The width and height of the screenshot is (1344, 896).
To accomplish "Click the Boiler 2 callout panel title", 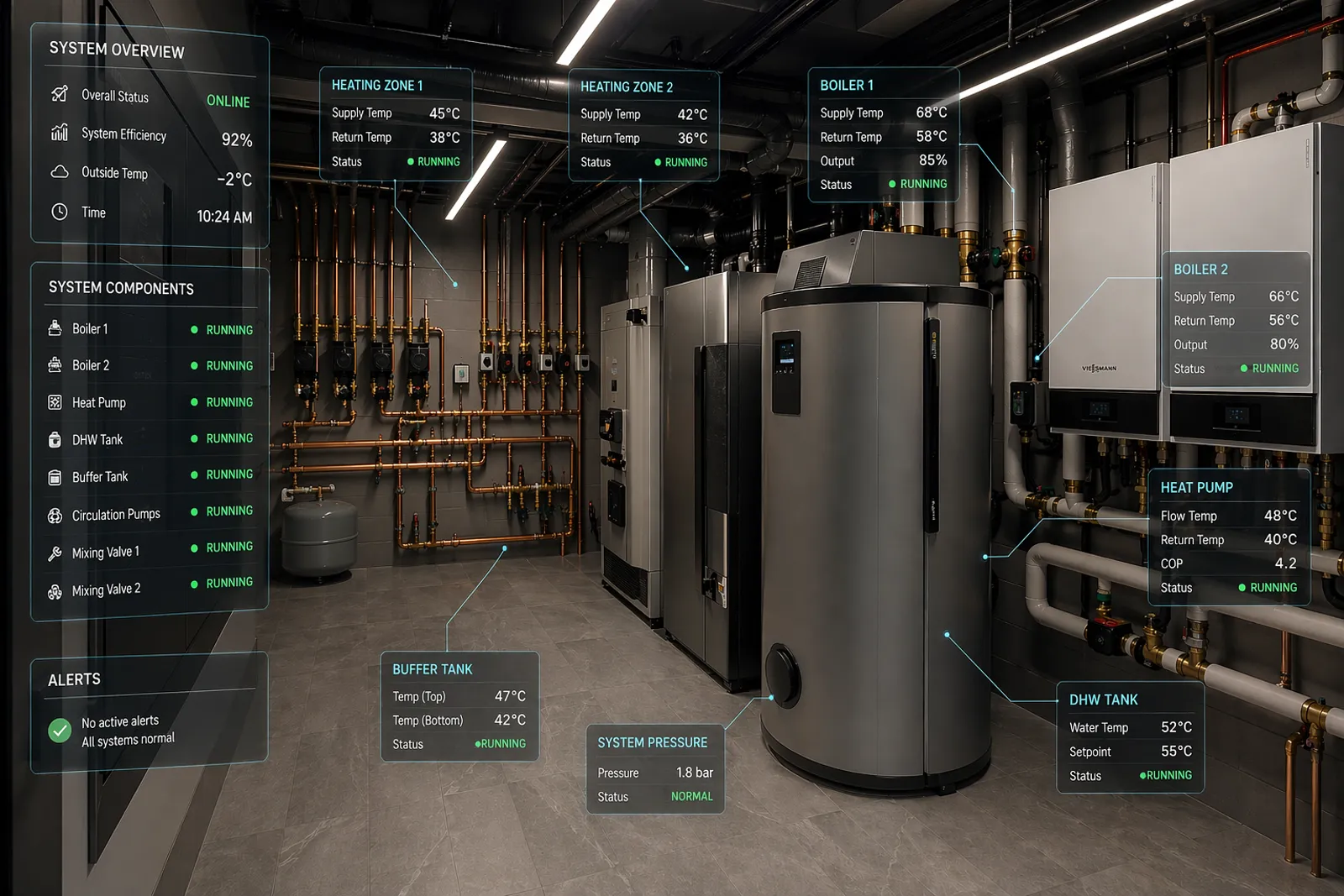I will [x=1200, y=269].
